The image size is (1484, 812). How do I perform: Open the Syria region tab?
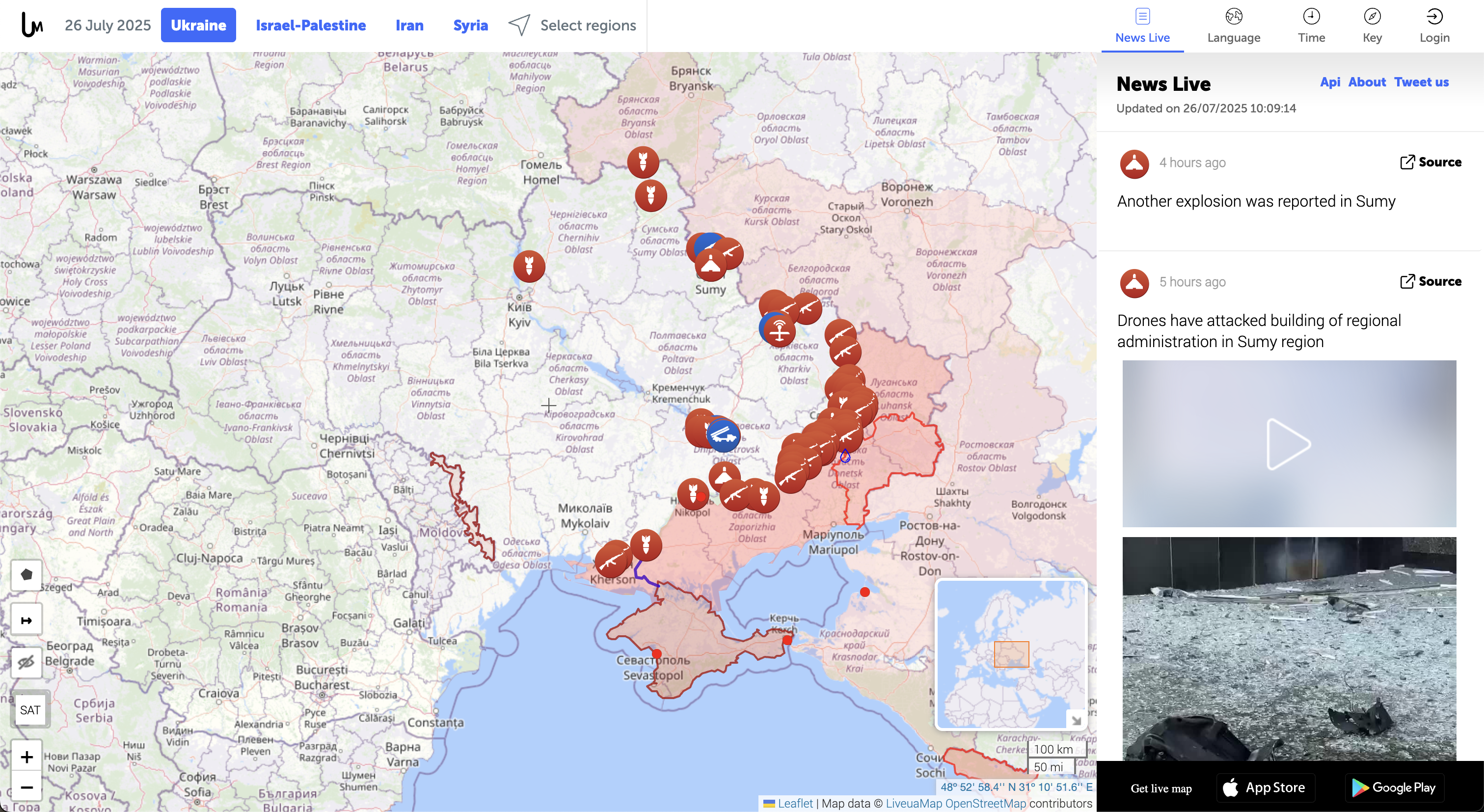(x=470, y=26)
